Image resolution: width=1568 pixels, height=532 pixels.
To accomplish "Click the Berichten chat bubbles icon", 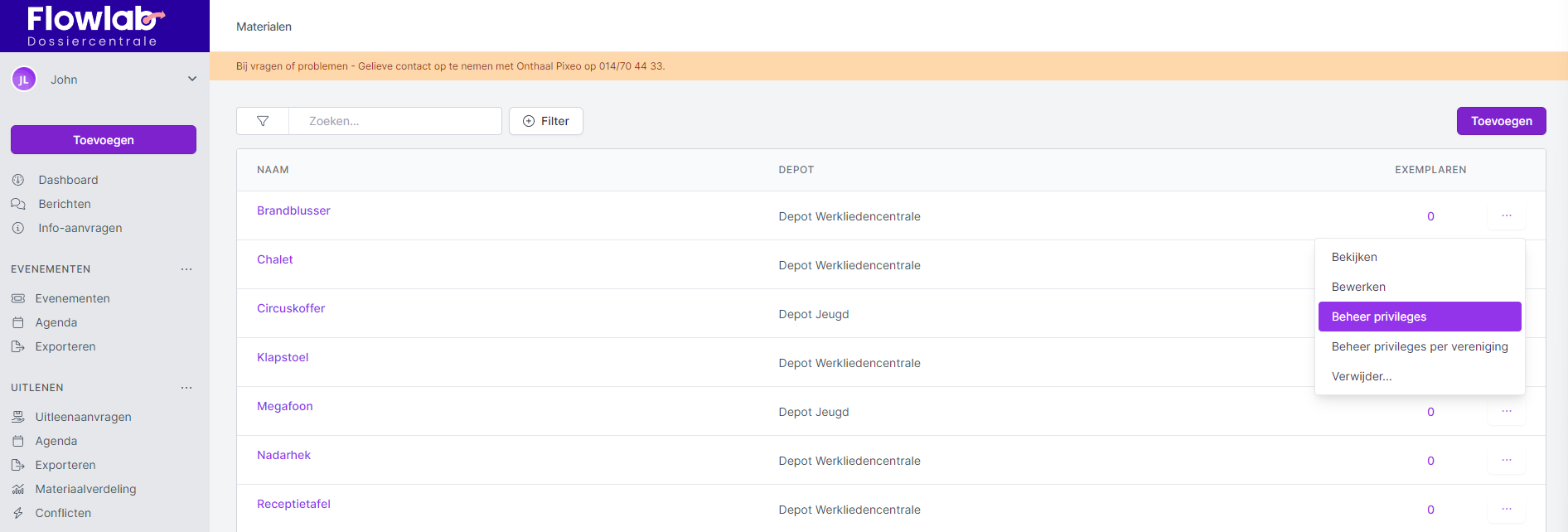I will (18, 204).
